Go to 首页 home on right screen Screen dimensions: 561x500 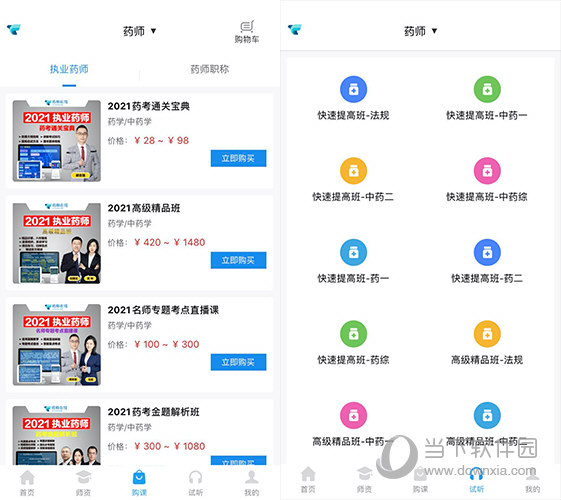[x=308, y=480]
